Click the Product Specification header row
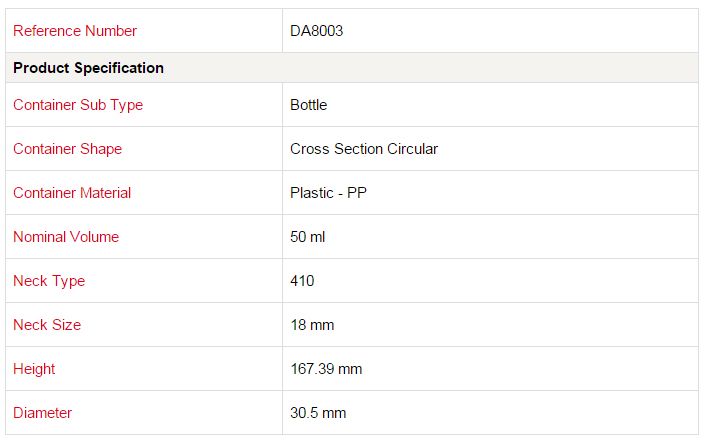This screenshot has height=442, width=706. point(352,68)
